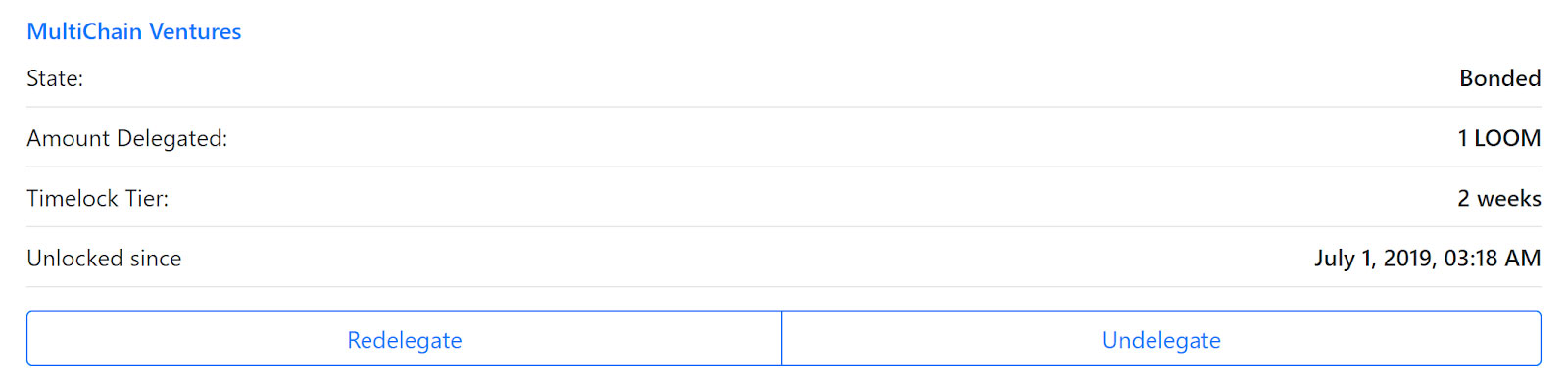Click the July 1, 2019 date text
Viewport: 1568px width, 381px height.
click(1374, 259)
